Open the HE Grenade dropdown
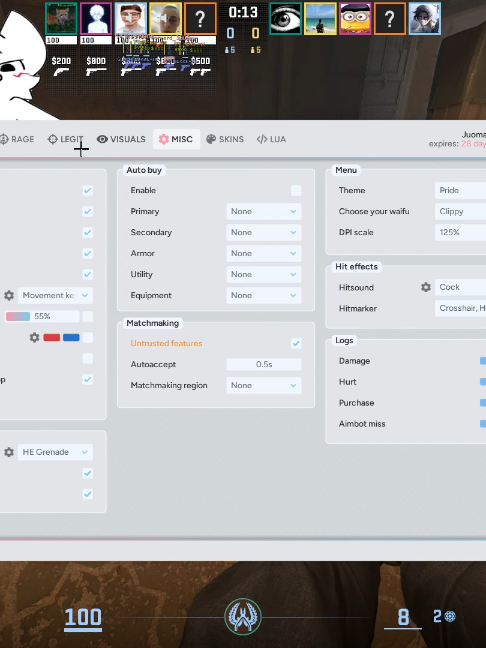Screen dimensions: 486x648 55,452
